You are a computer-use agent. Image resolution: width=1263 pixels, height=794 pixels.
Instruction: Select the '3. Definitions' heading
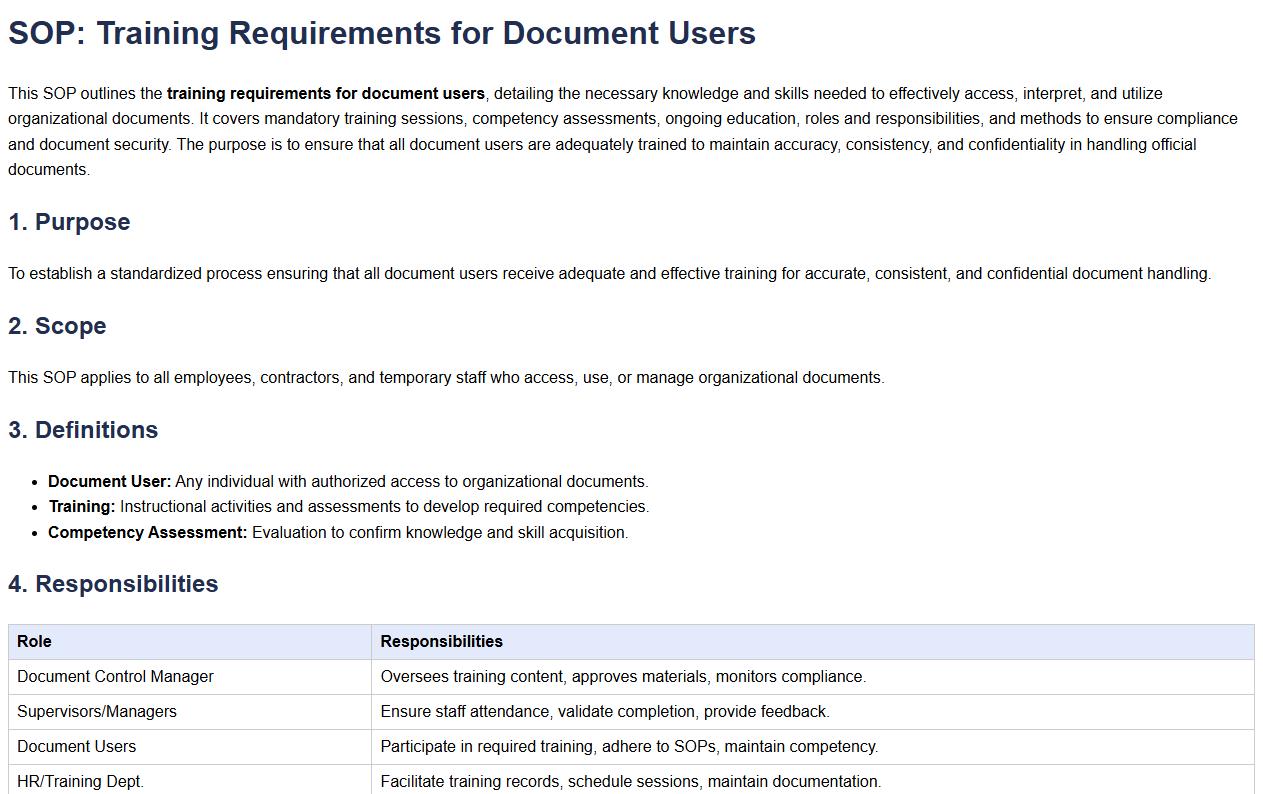(83, 430)
